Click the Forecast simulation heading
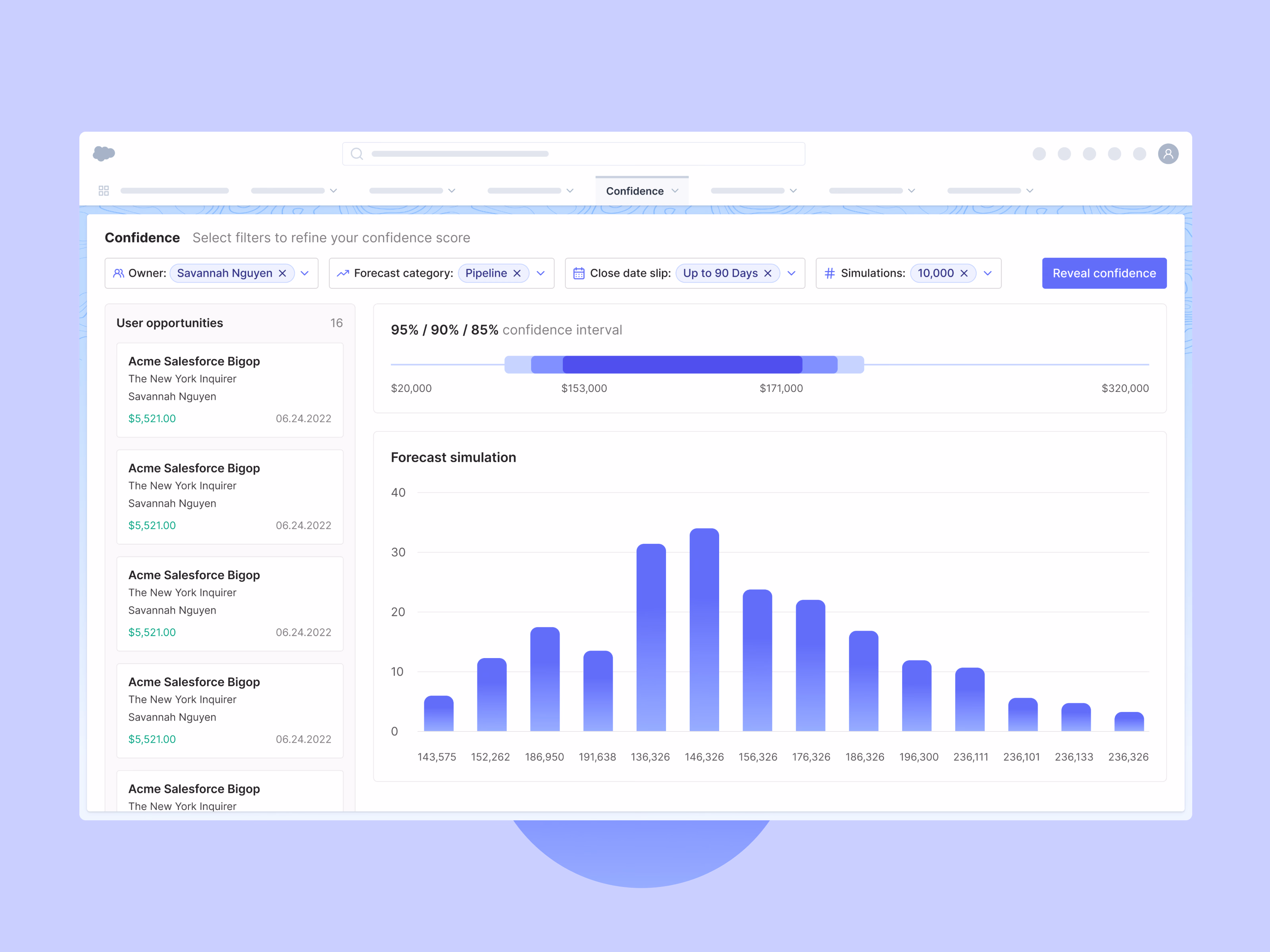Viewport: 1270px width, 952px height. click(453, 457)
